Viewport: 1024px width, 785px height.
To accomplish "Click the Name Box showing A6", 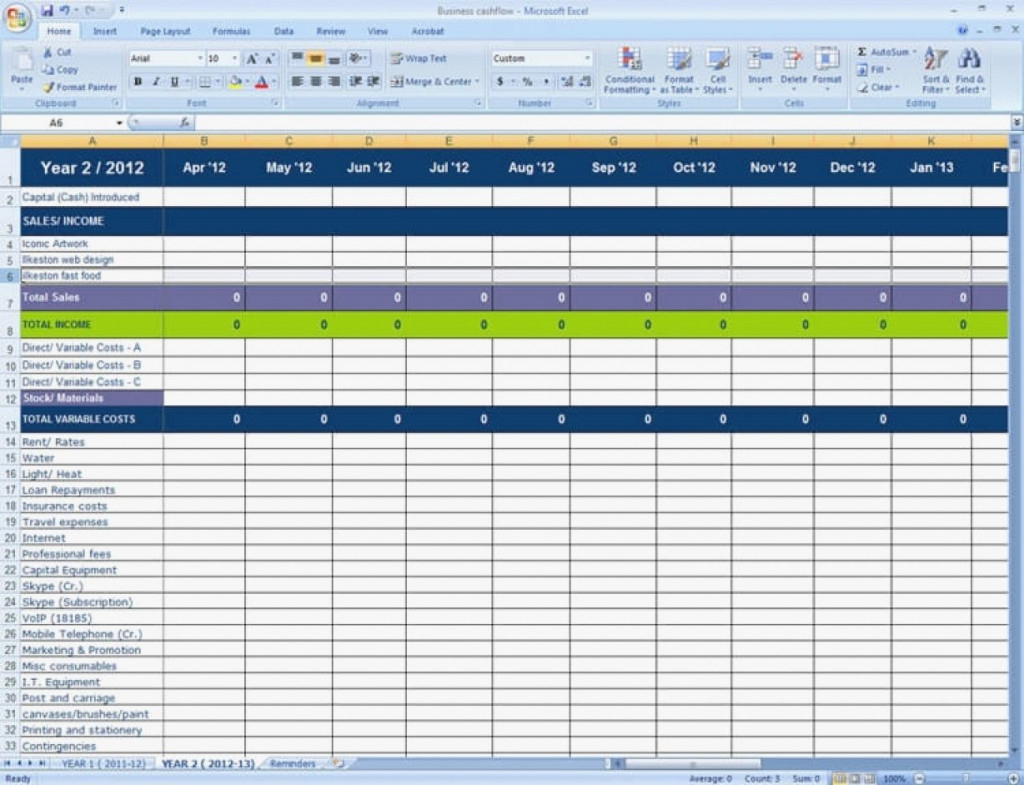I will pyautogui.click(x=55, y=120).
